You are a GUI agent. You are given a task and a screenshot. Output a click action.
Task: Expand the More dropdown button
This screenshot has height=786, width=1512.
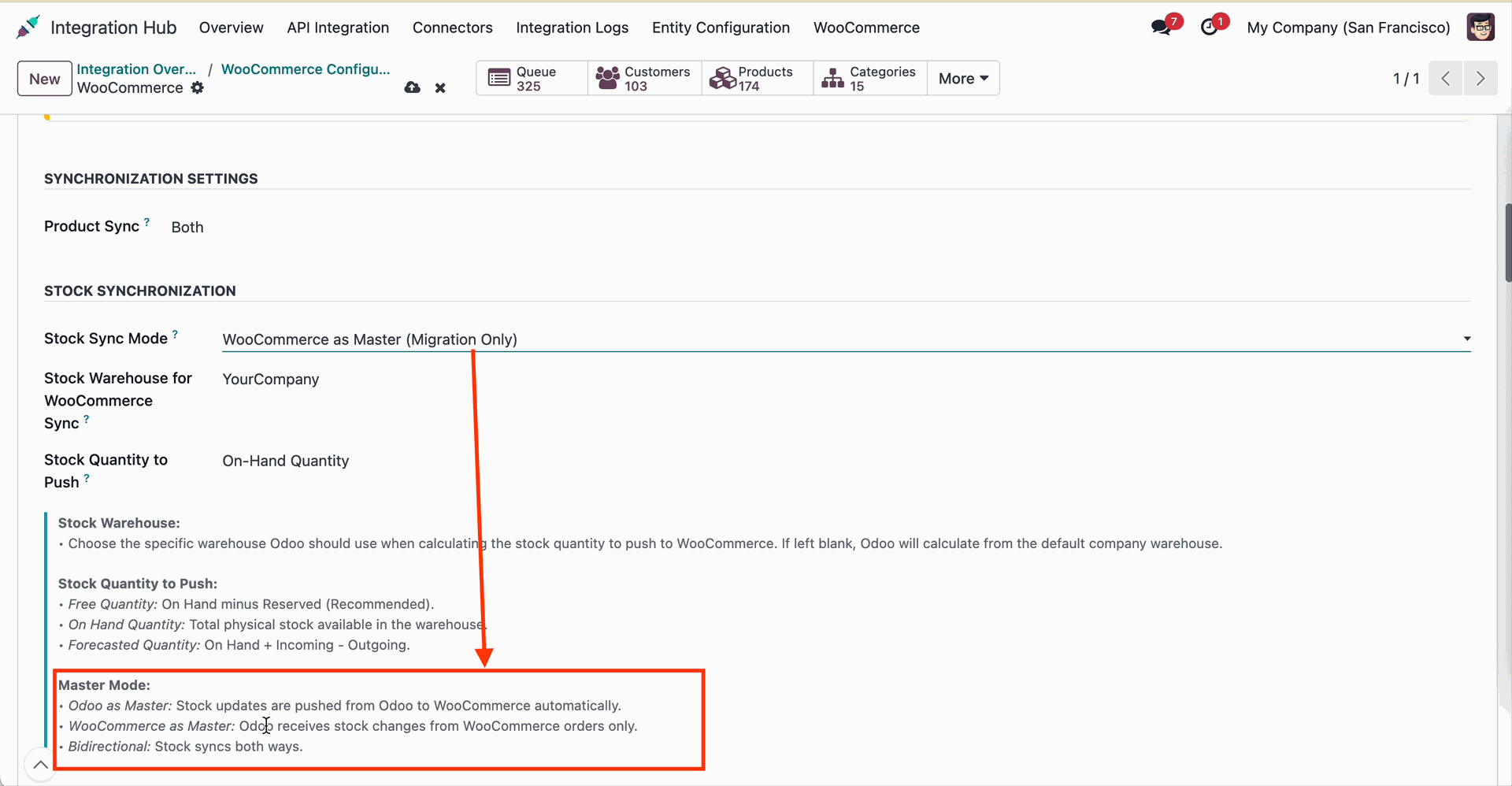(963, 78)
